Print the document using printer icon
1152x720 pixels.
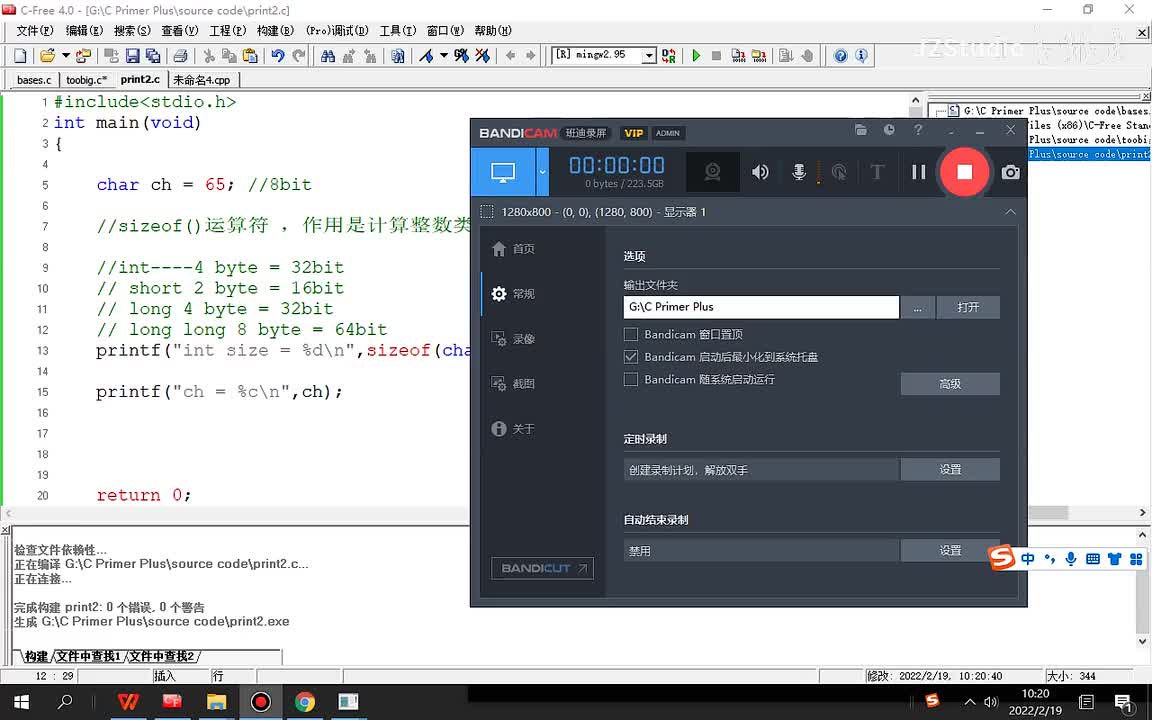(x=180, y=56)
